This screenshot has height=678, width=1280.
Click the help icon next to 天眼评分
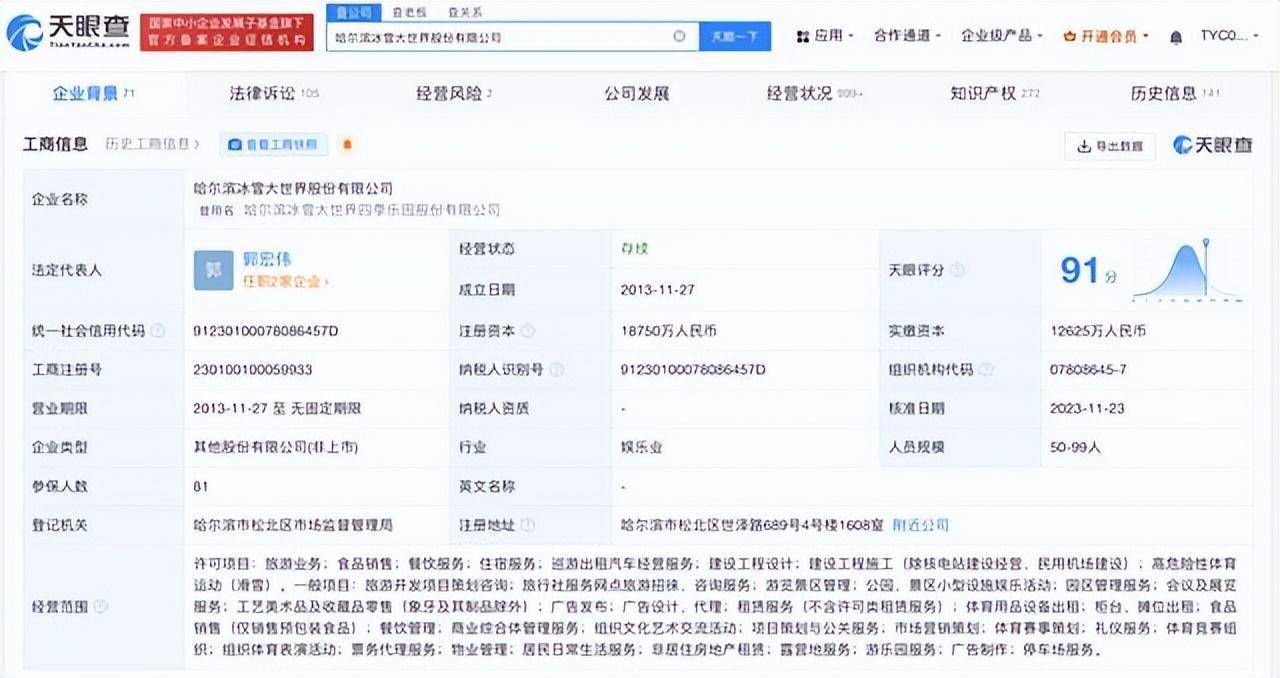958,270
